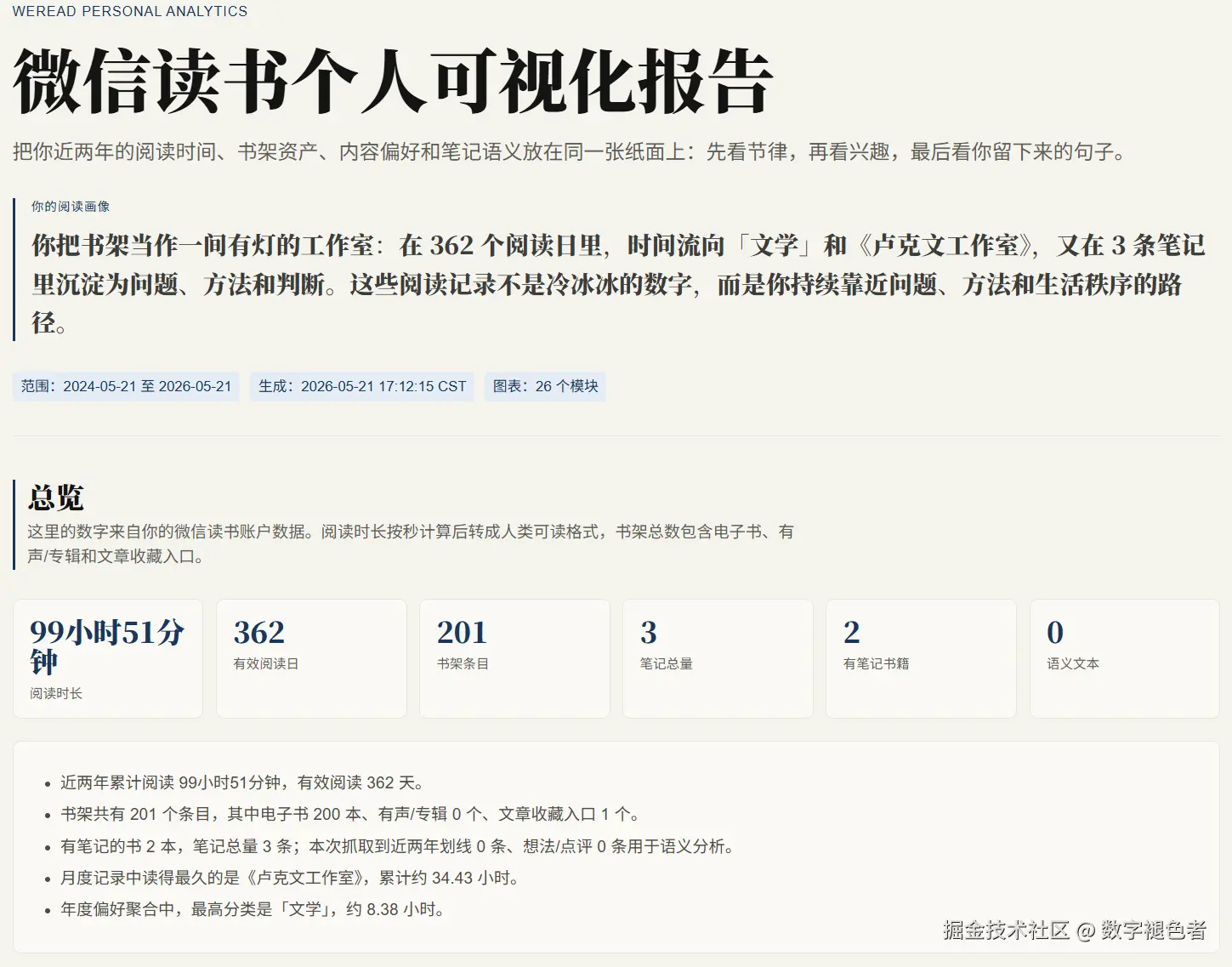Select the 3 笔记总量 card

(718, 659)
